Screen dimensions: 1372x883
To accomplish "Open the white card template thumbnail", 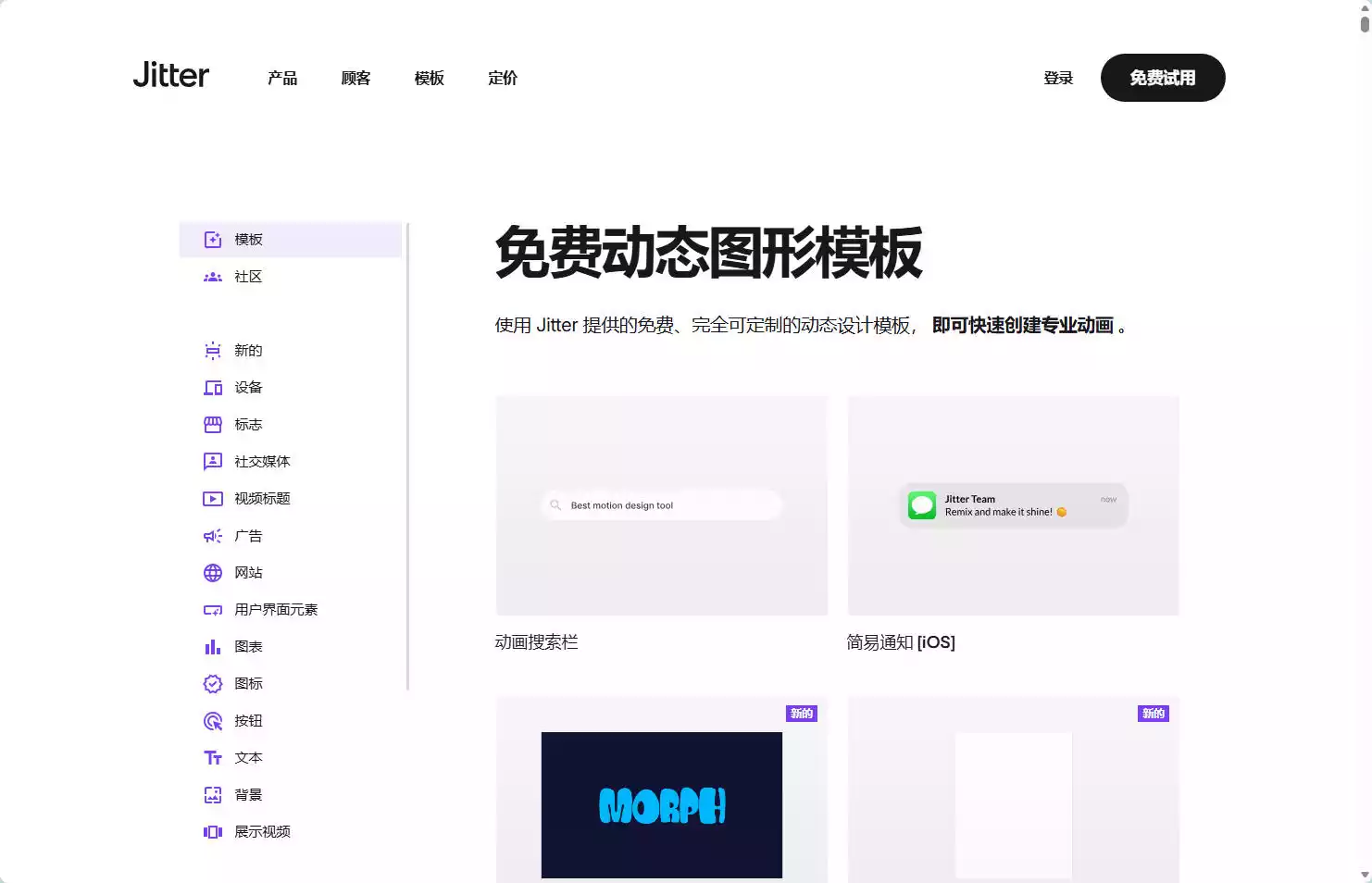I will click(1014, 790).
